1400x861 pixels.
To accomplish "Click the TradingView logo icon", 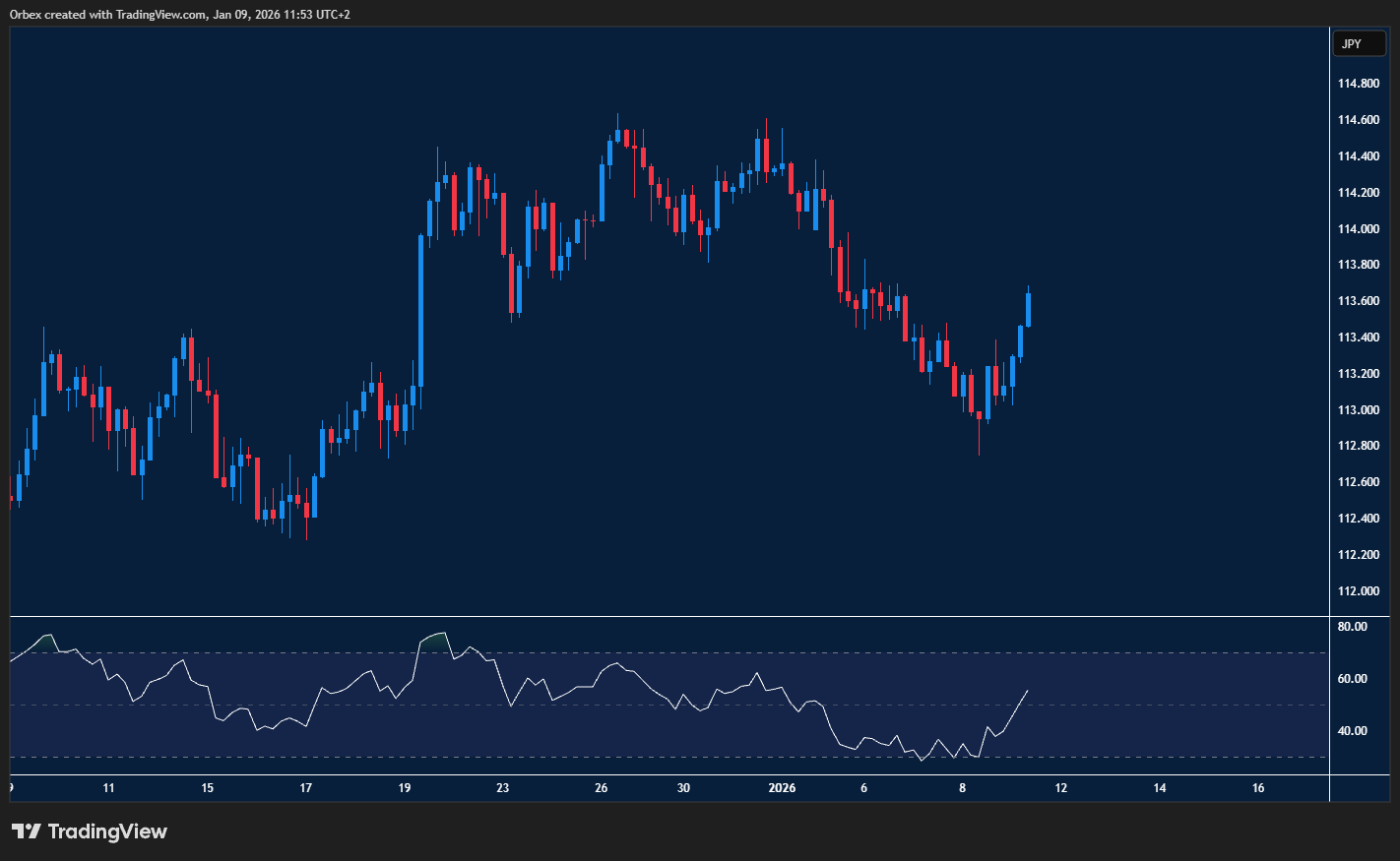I will 27,831.
